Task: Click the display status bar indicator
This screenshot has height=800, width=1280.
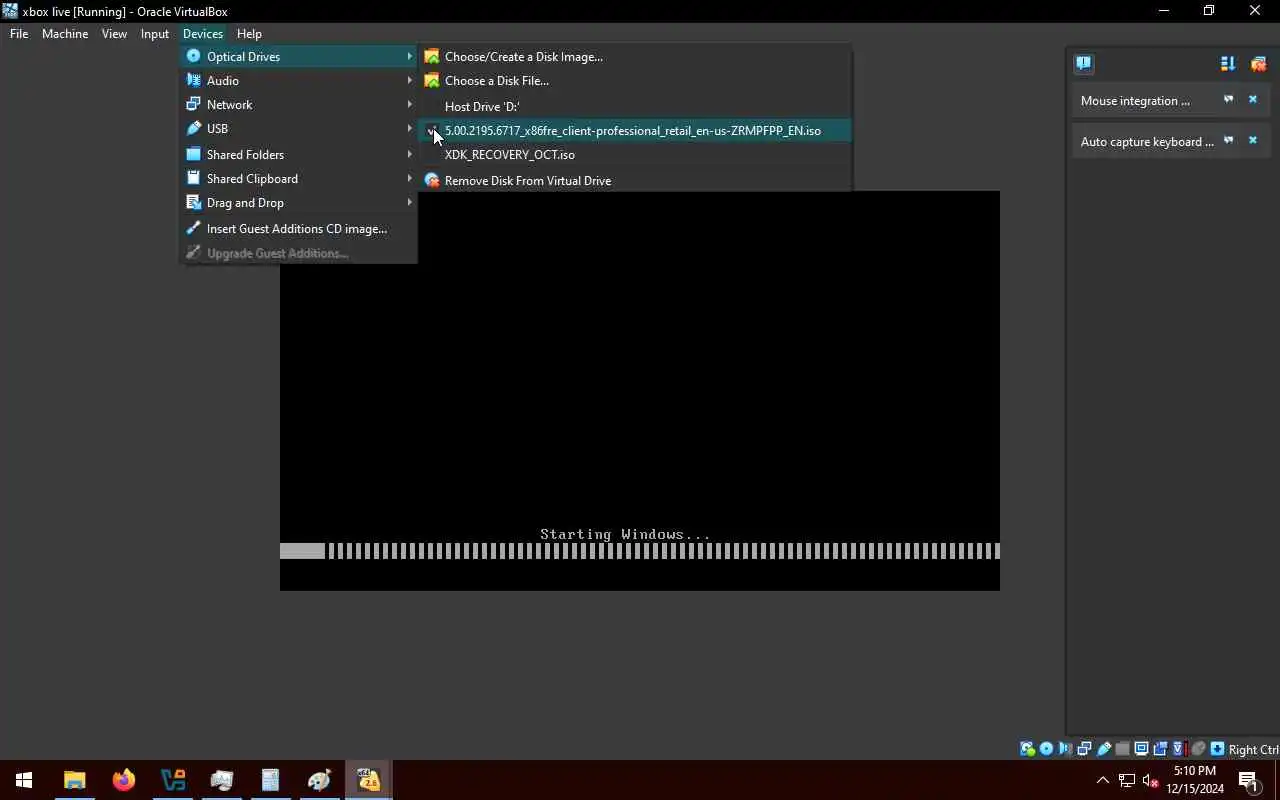Action: coord(1141,749)
